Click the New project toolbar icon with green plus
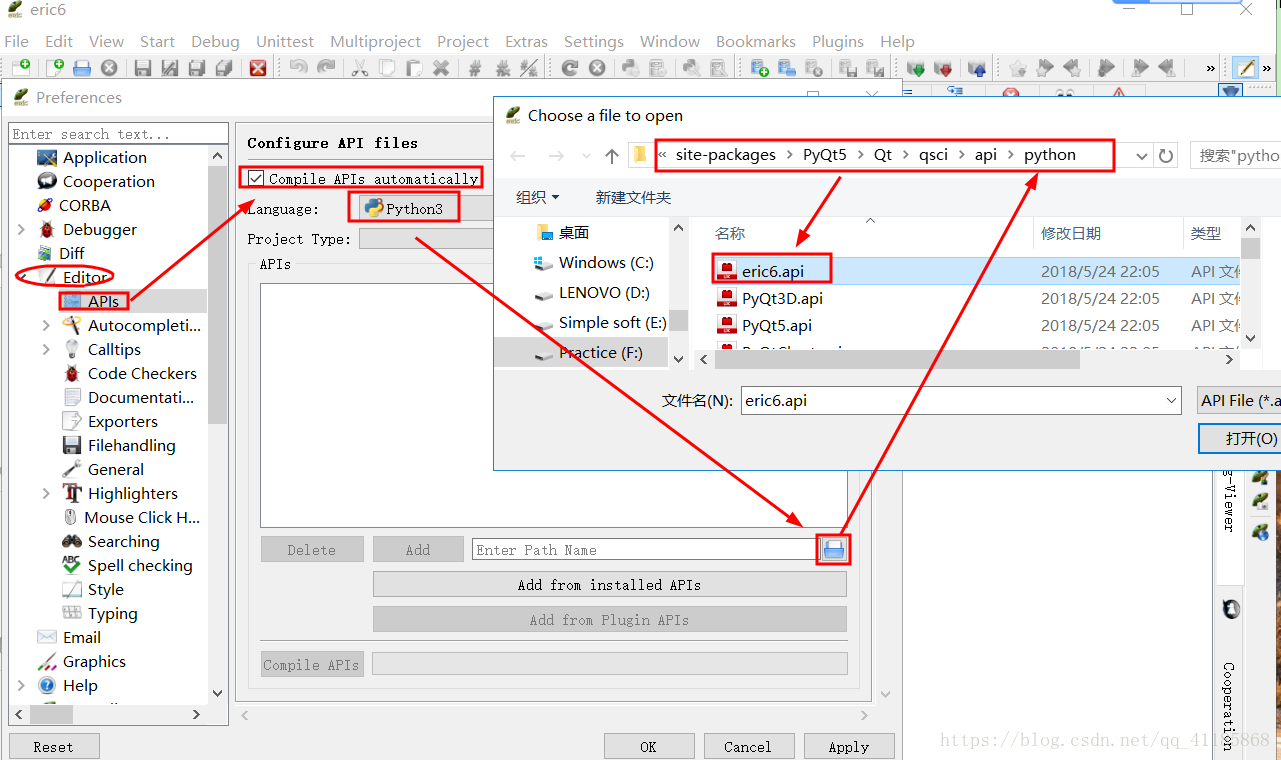Screen dimensions: 1281x760 tap(760, 68)
